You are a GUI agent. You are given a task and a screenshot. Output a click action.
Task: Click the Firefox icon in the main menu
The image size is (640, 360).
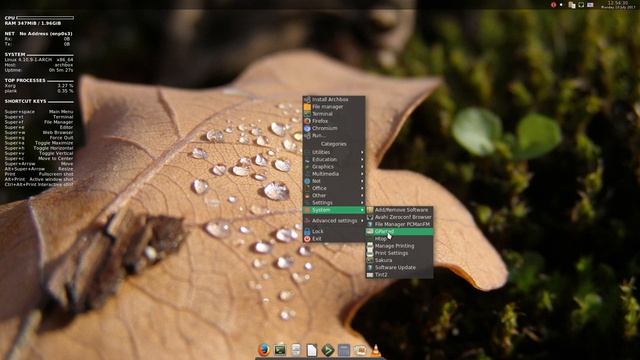[307, 121]
